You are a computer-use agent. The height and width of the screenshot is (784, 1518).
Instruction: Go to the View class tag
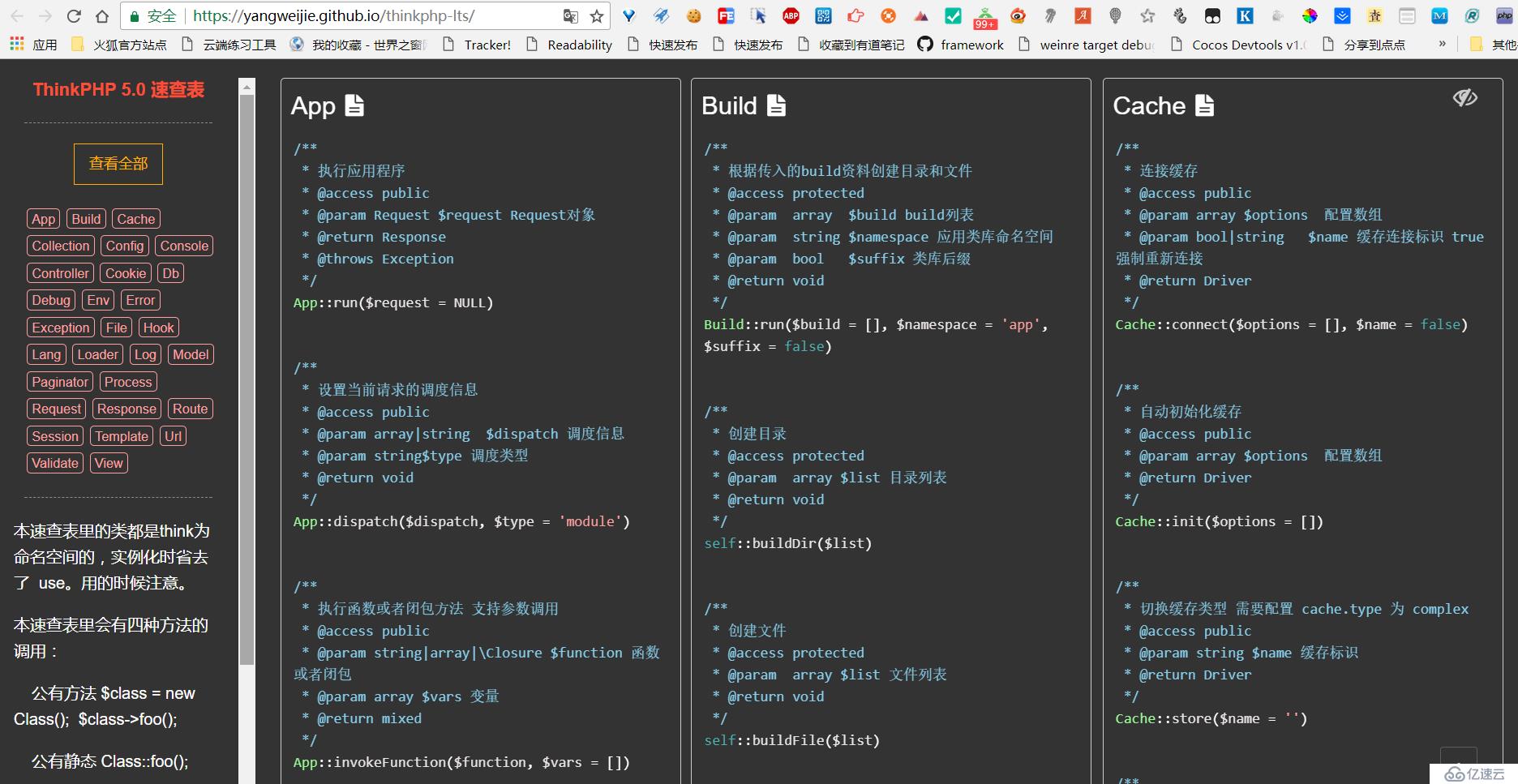[x=109, y=463]
